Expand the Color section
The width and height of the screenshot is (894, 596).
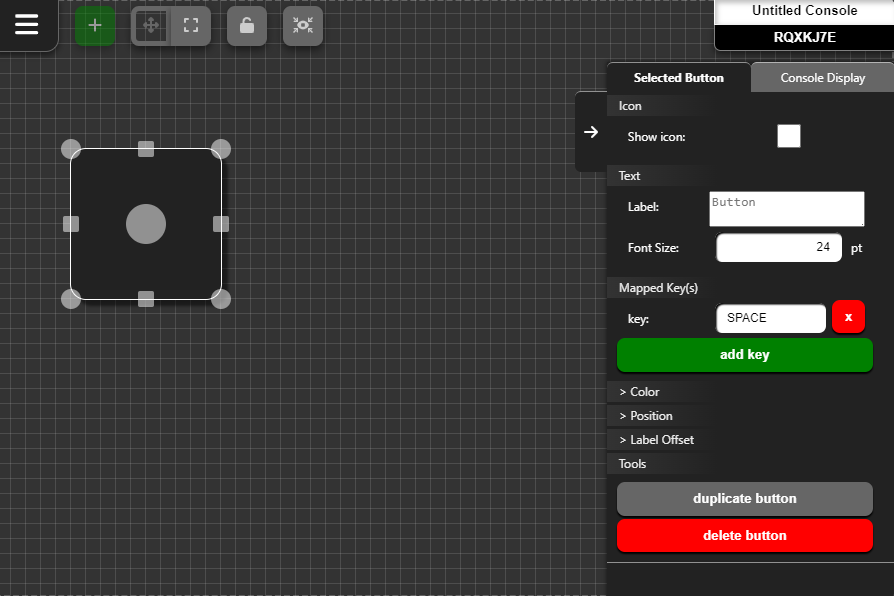(x=639, y=392)
